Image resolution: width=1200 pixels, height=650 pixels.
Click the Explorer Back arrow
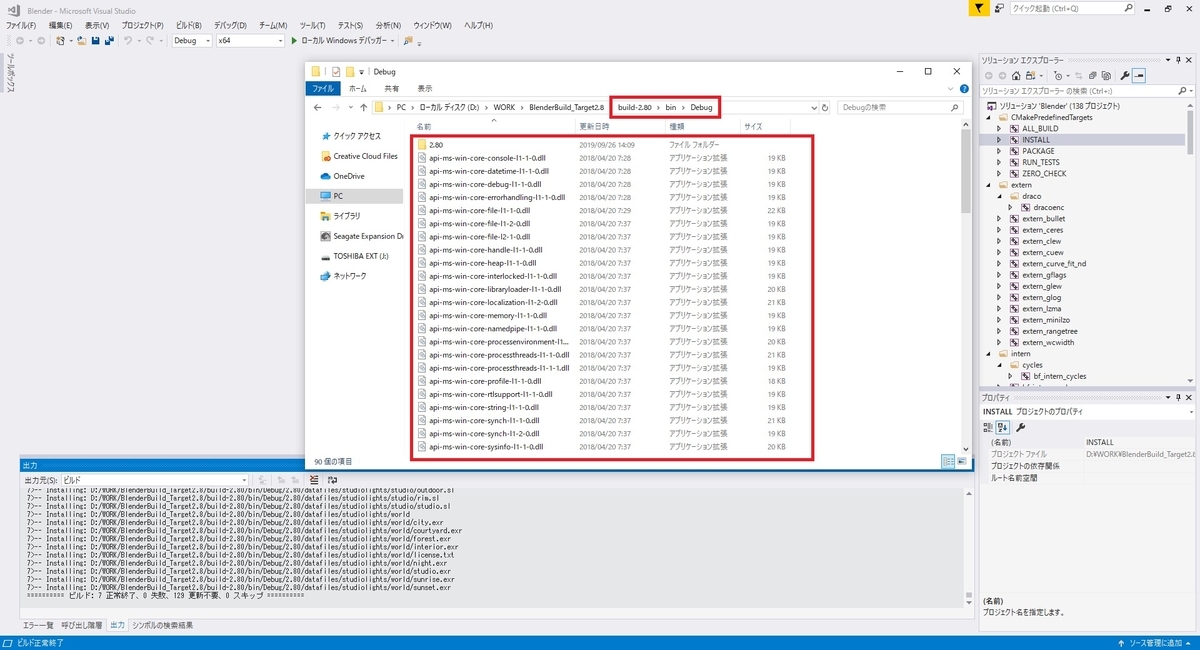[317, 107]
